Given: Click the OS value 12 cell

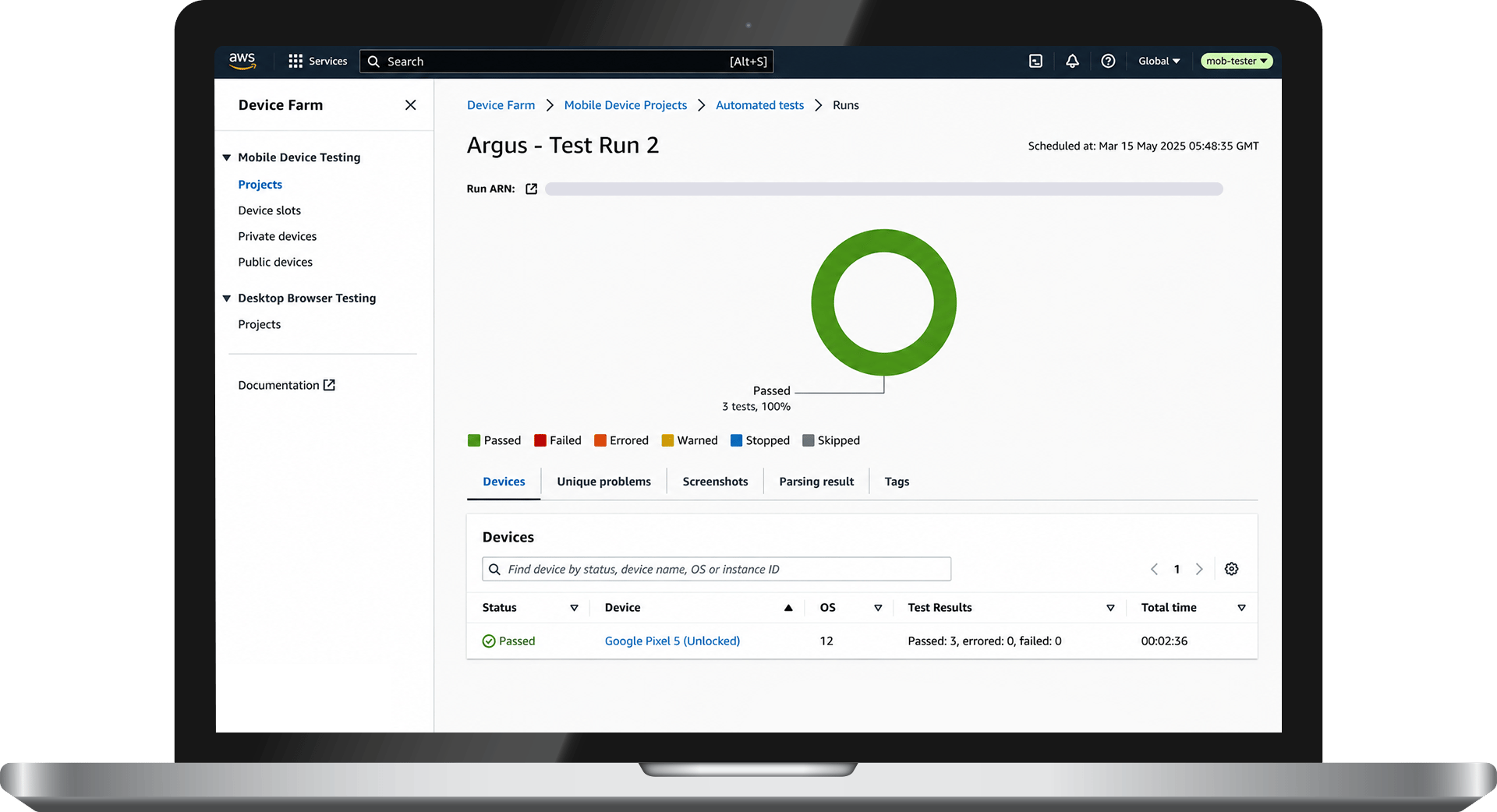Looking at the screenshot, I should [826, 641].
